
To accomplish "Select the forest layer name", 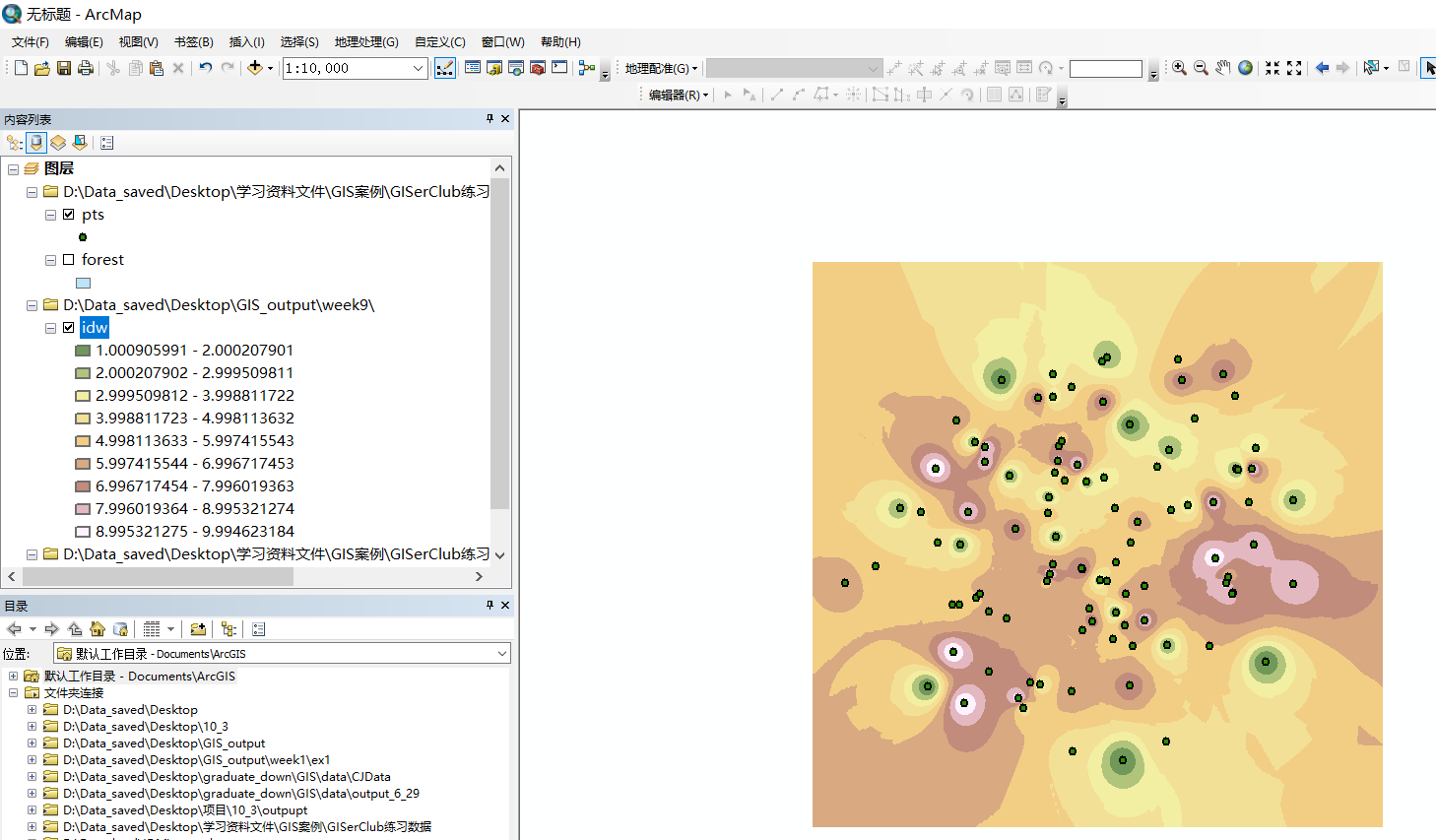I will point(102,259).
